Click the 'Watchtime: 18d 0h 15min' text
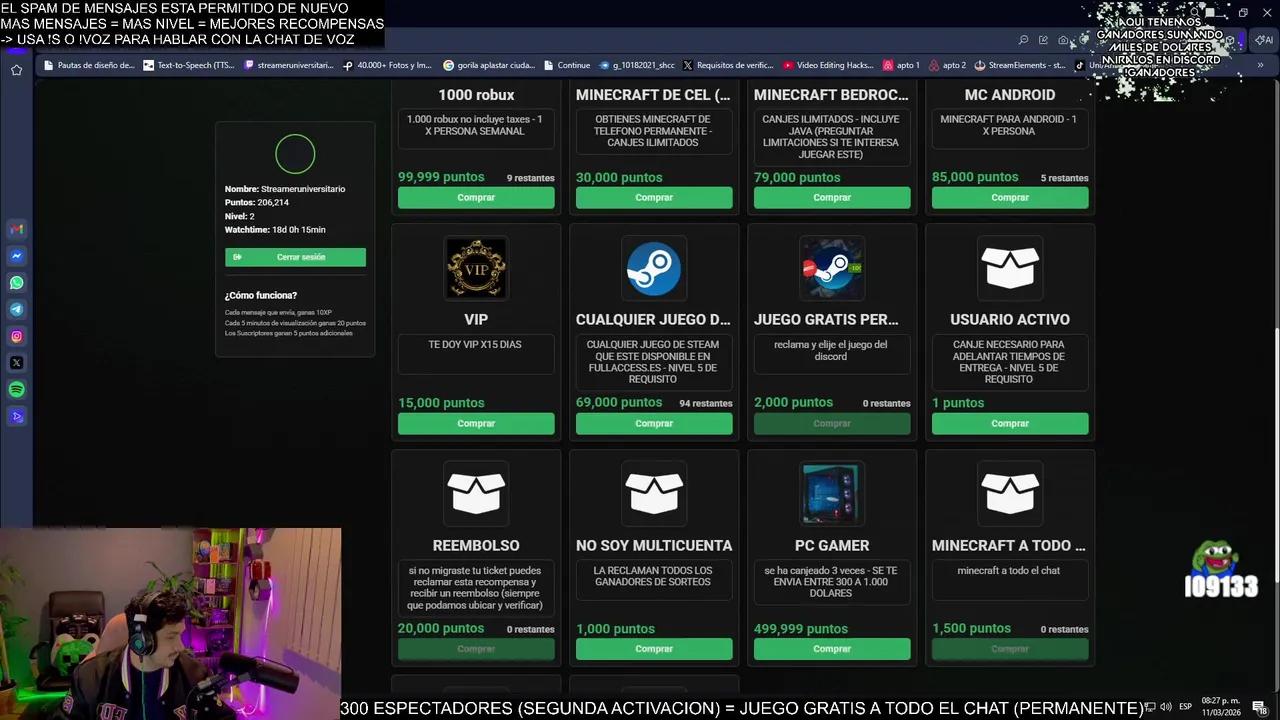The image size is (1280, 720). 275,230
